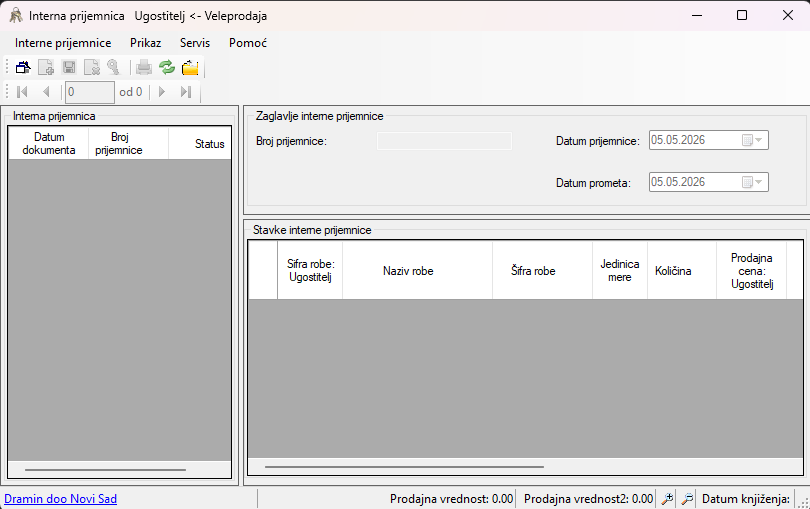The height and width of the screenshot is (509, 810).
Task: Click the Naziv robe column header
Action: coord(417,270)
